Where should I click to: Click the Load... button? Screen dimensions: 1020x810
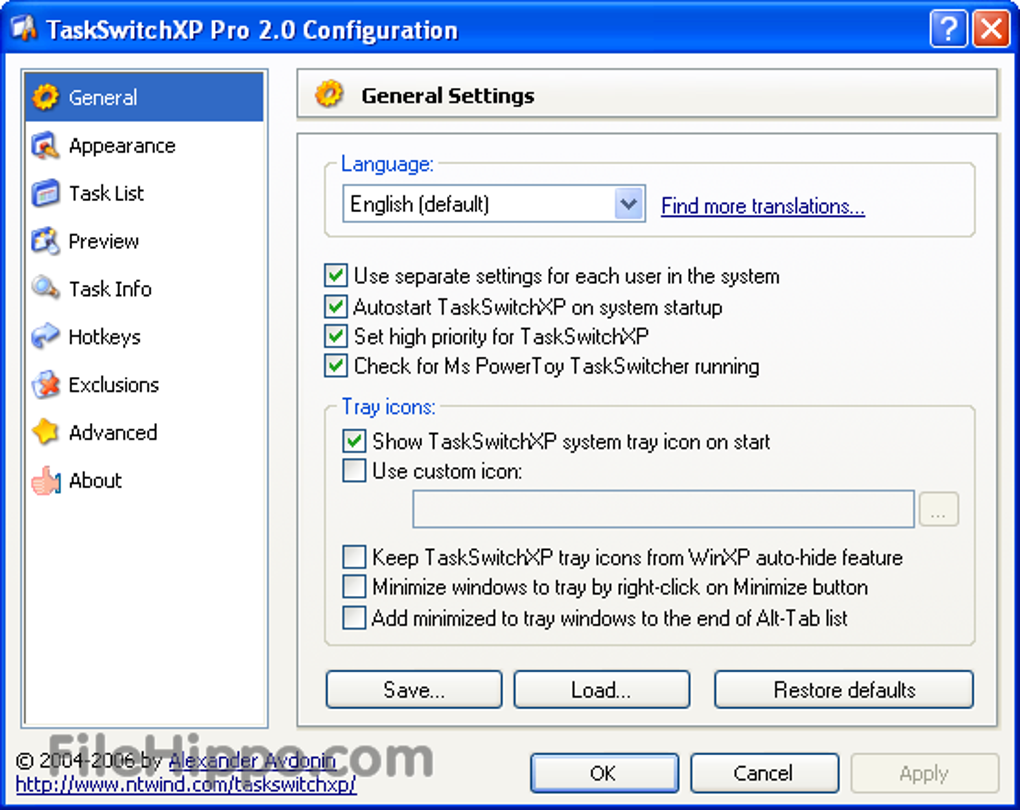click(x=601, y=690)
